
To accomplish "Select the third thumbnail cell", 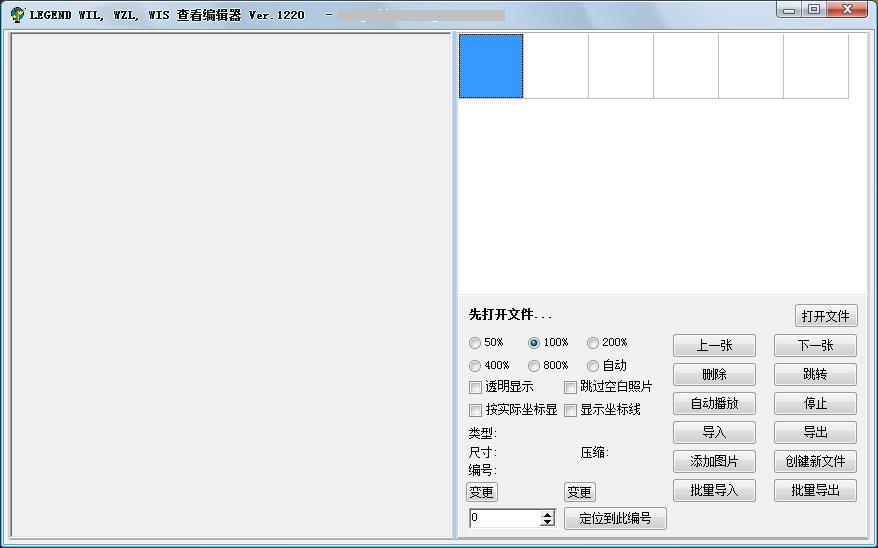I will coord(621,66).
